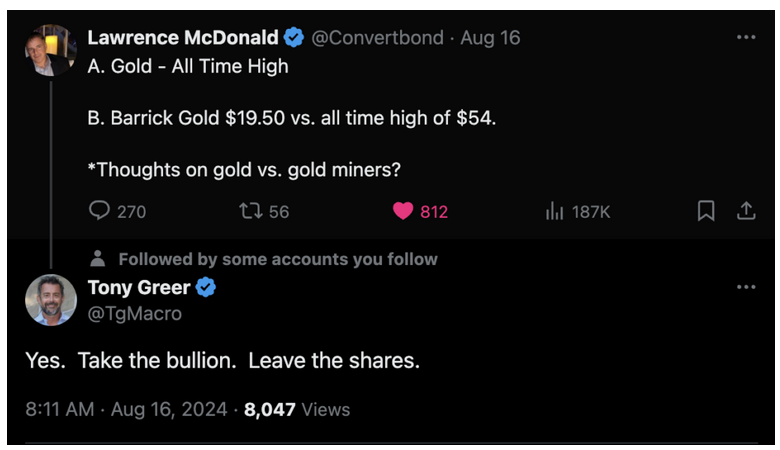This screenshot has width=780, height=450.
Task: Unlike the tweet with 812 likes
Action: point(403,211)
